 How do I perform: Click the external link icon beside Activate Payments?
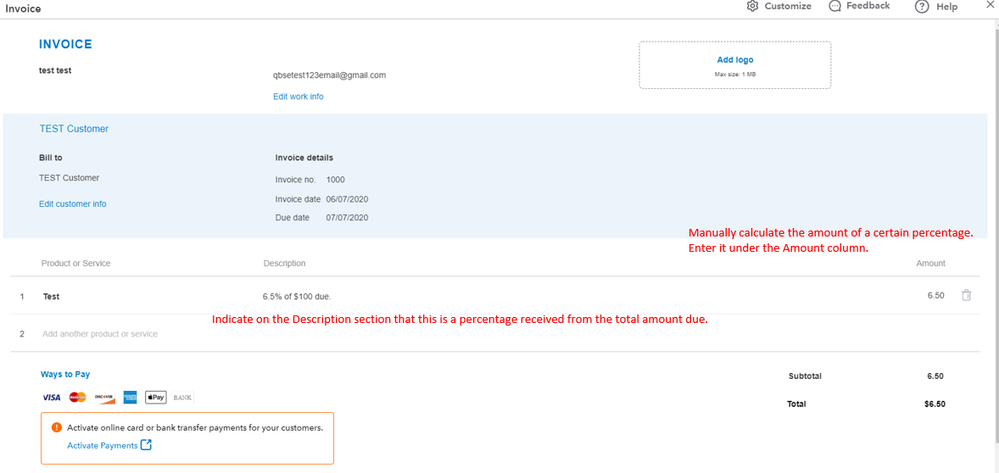click(147, 445)
